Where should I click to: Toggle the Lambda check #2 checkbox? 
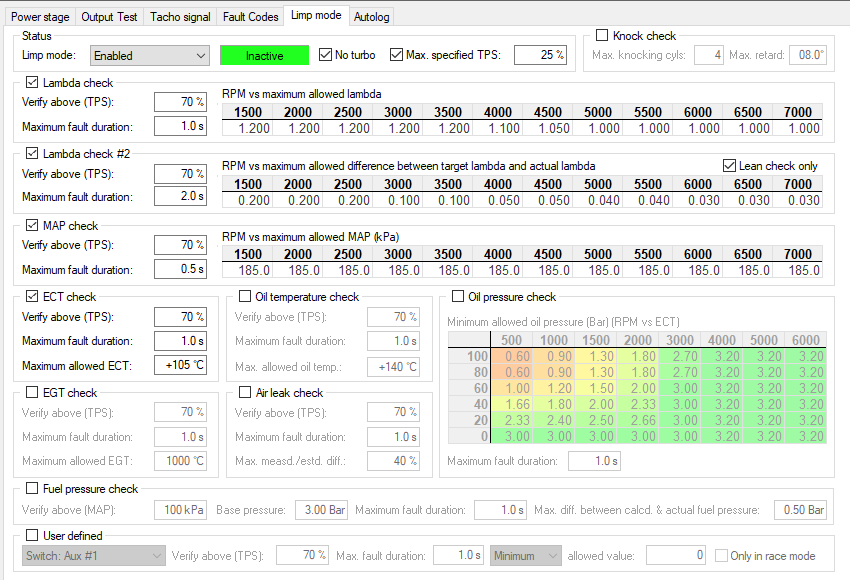coord(32,153)
